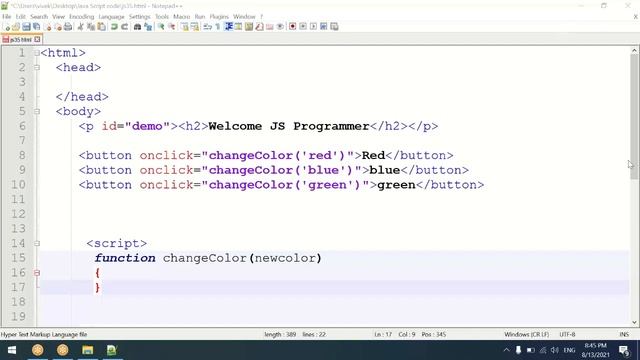Click the Synchronize Horizontal Scrolling icon
The width and height of the screenshot is (640, 360).
click(x=195, y=27)
